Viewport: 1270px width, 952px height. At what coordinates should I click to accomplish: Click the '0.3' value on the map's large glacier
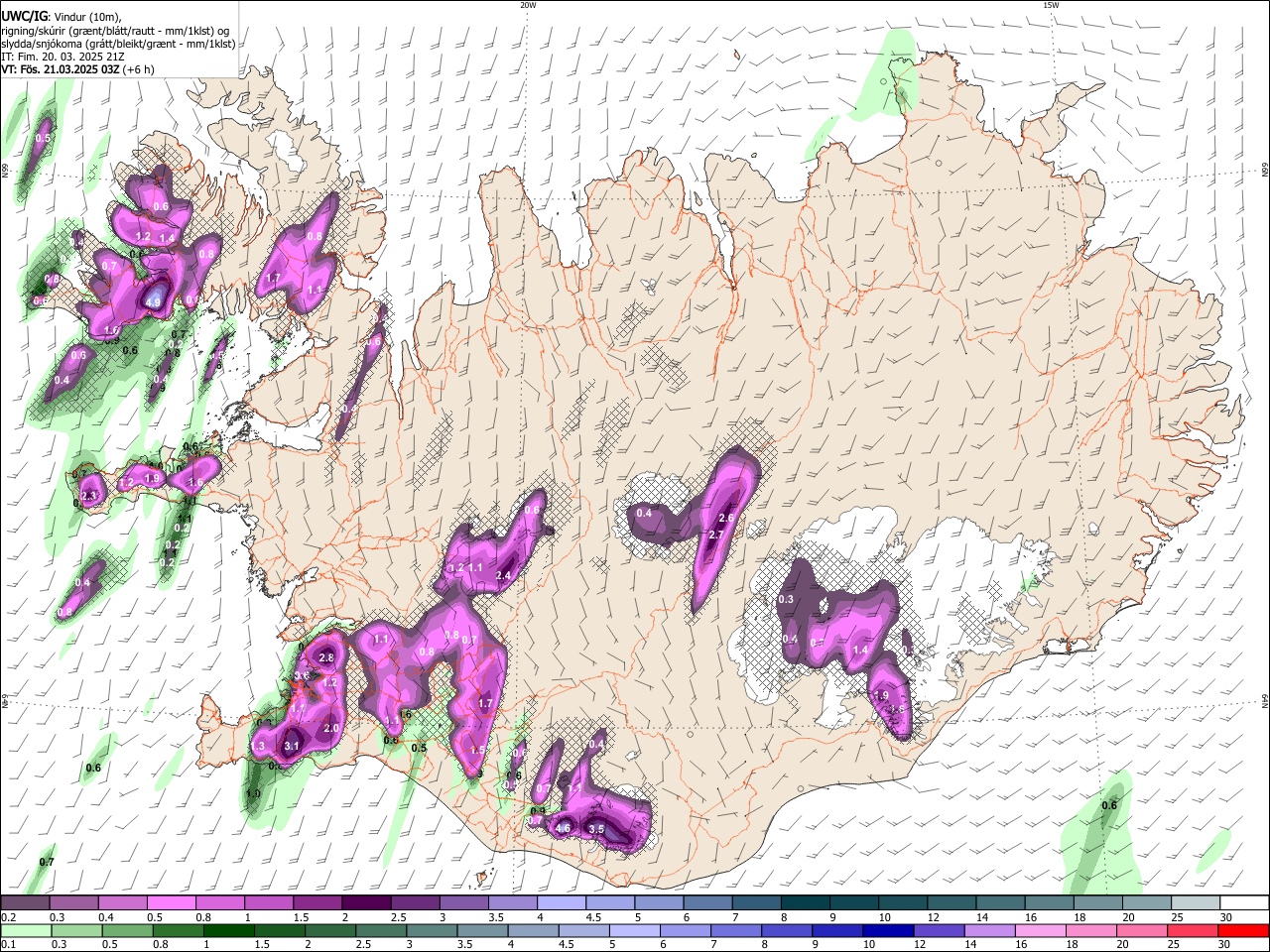click(786, 600)
